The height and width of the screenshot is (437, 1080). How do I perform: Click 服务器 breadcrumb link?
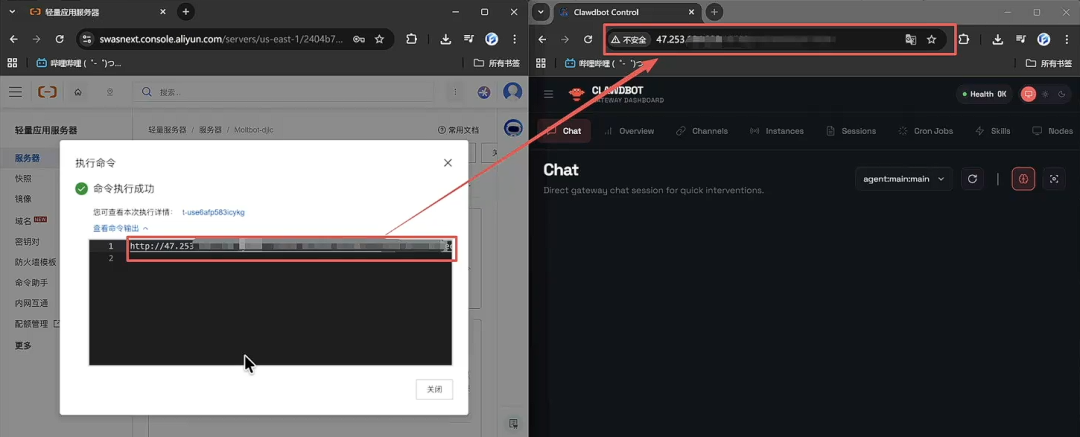point(210,130)
